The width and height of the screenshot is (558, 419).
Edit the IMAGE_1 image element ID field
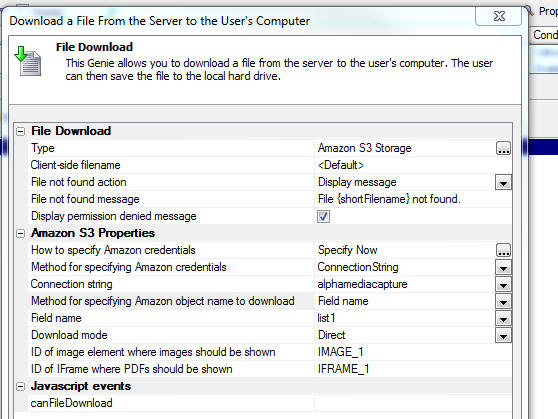(x=413, y=352)
